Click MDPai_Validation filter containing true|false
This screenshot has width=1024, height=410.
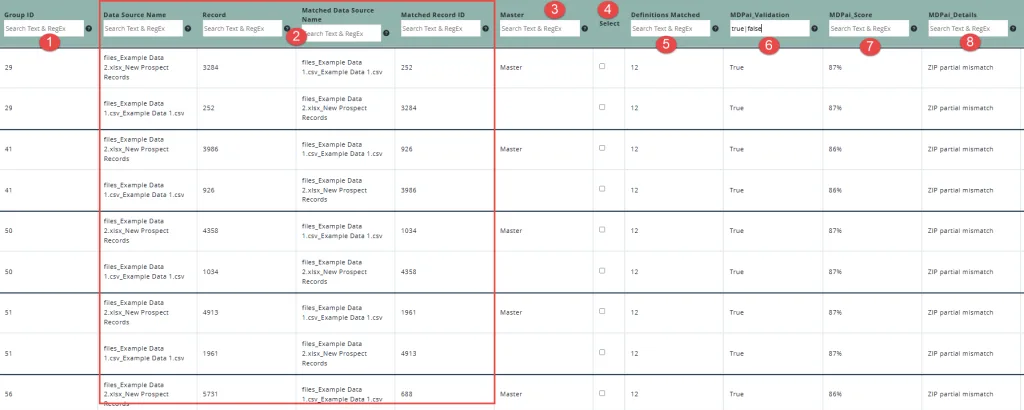[770, 29]
